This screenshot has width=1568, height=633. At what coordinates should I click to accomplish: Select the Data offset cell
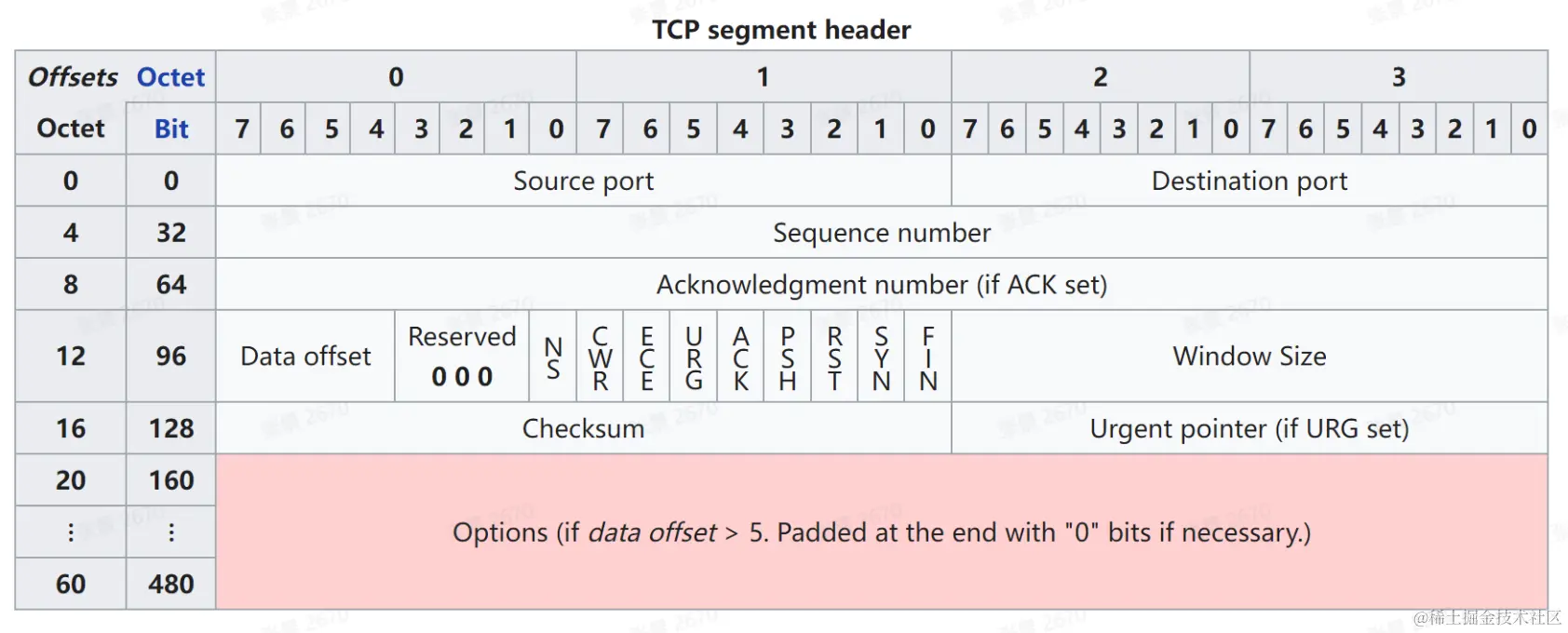(x=305, y=357)
